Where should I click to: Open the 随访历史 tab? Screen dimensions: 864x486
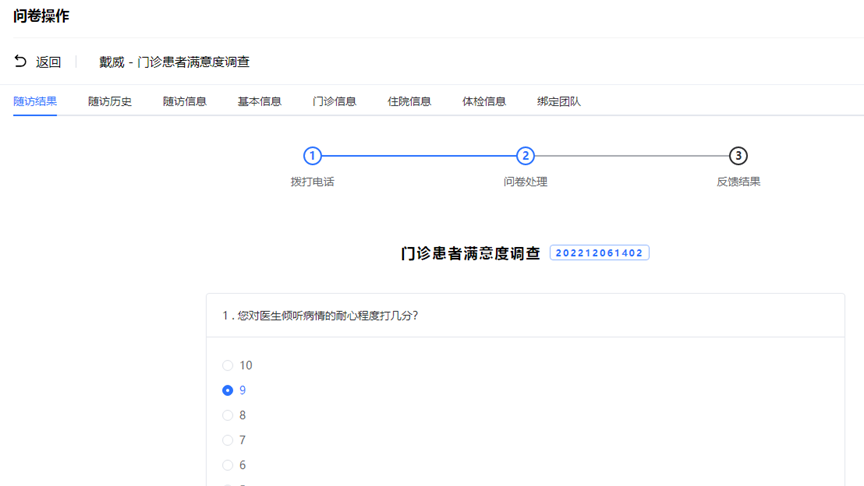[110, 101]
